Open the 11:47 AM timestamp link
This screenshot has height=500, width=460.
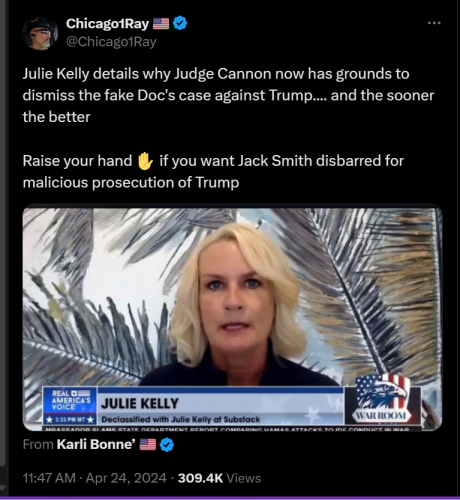pyautogui.click(x=49, y=478)
